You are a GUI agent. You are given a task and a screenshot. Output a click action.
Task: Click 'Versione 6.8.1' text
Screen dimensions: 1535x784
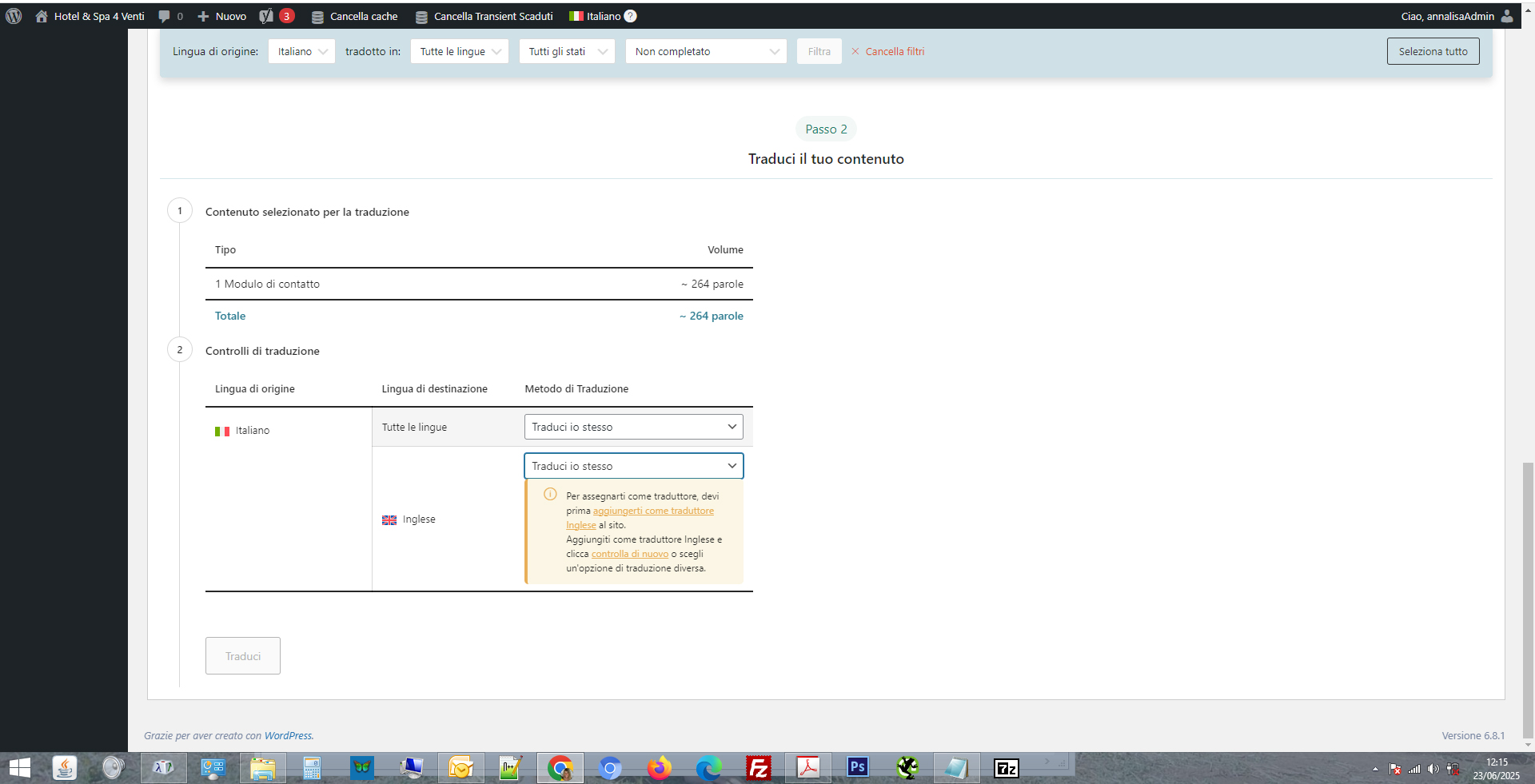pos(1473,735)
